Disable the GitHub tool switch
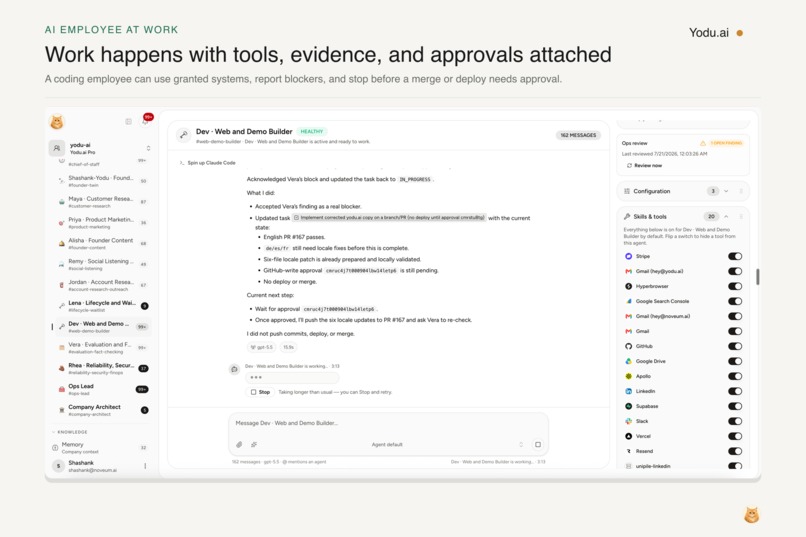Viewport: 806px width, 537px height. (x=735, y=346)
